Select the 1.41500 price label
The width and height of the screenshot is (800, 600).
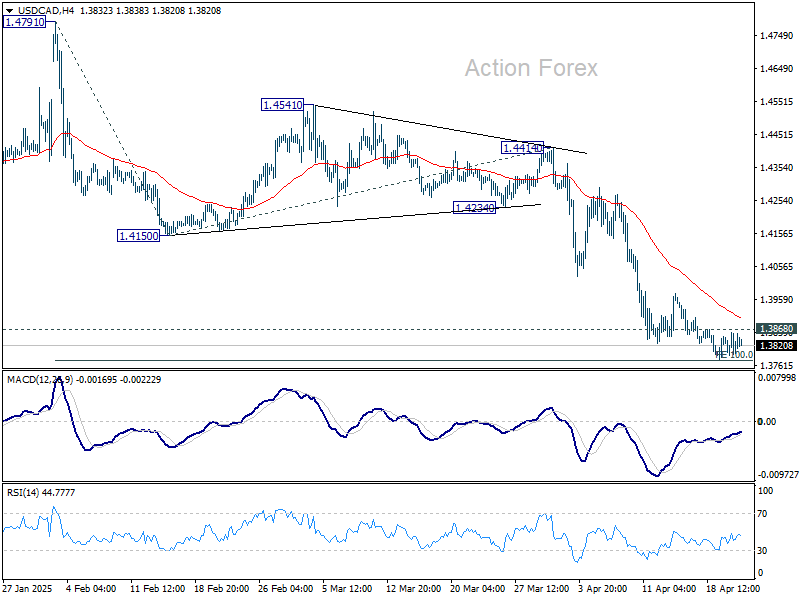click(x=138, y=236)
